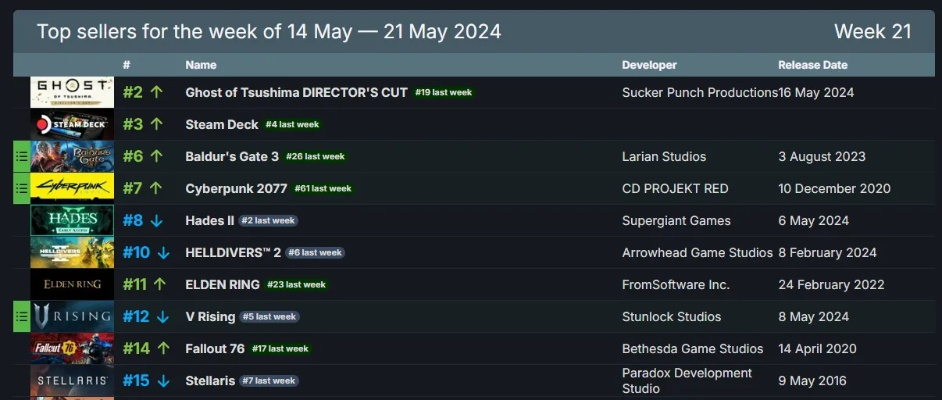Click the down arrow next to rank #8
The width and height of the screenshot is (942, 400).
pos(157,221)
